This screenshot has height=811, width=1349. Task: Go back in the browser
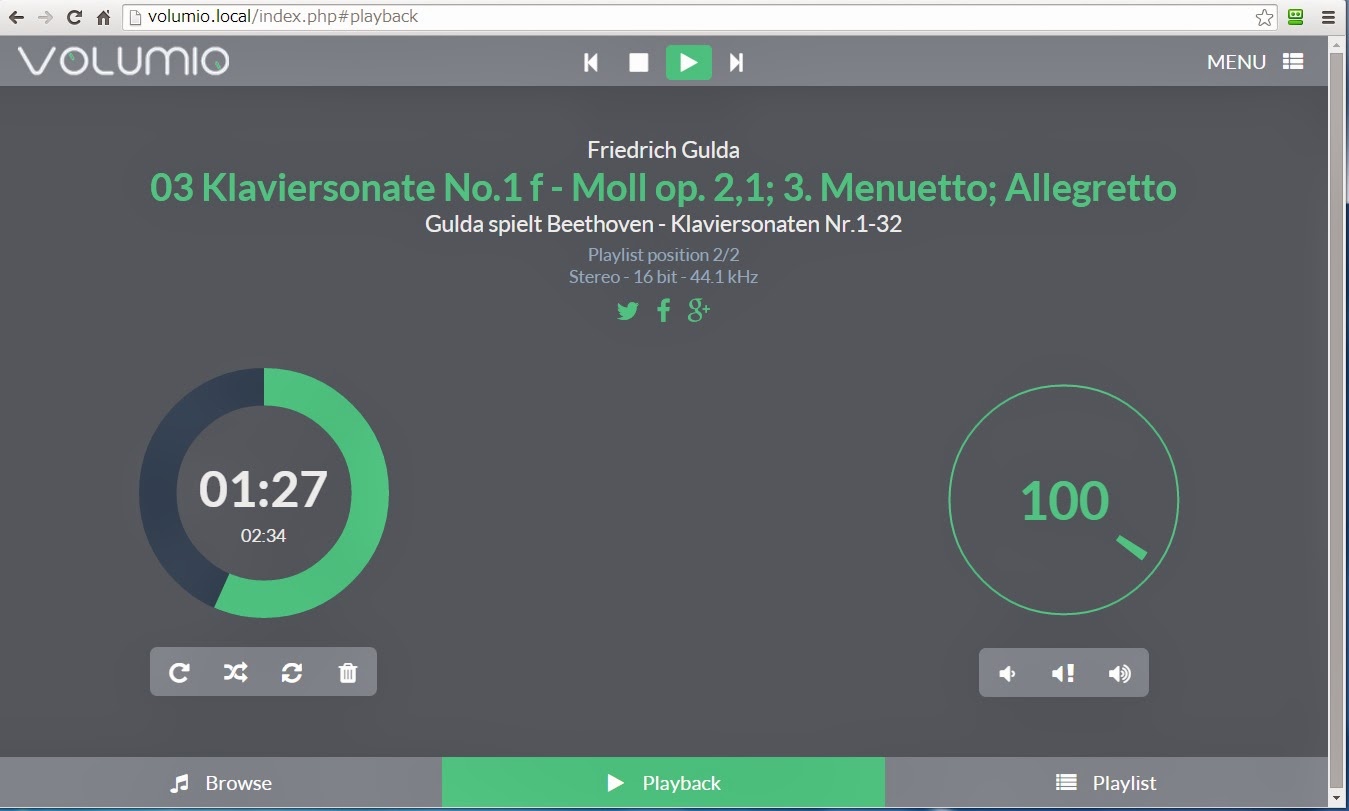pyautogui.click(x=16, y=17)
